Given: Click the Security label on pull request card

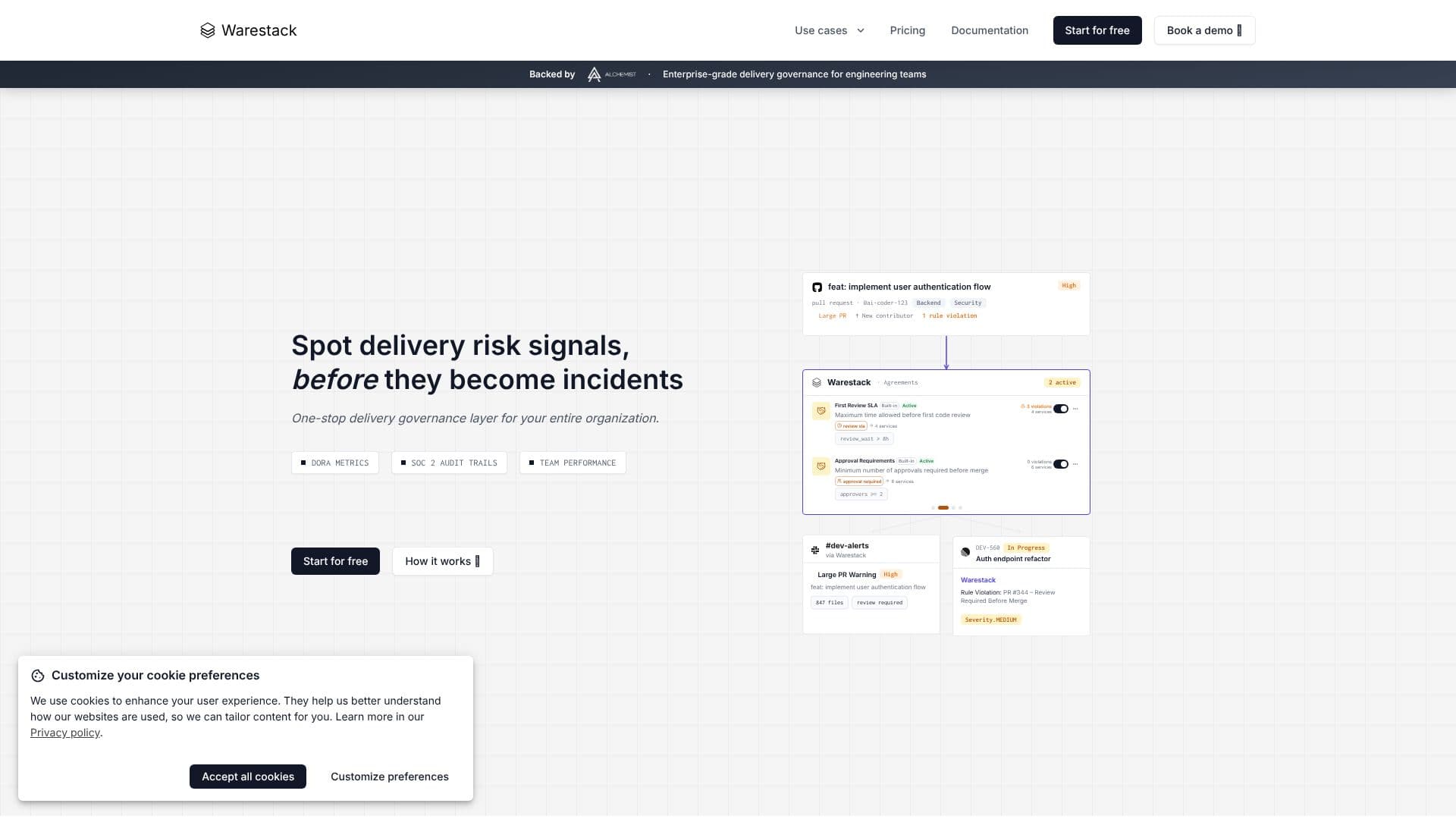Looking at the screenshot, I should [x=968, y=303].
